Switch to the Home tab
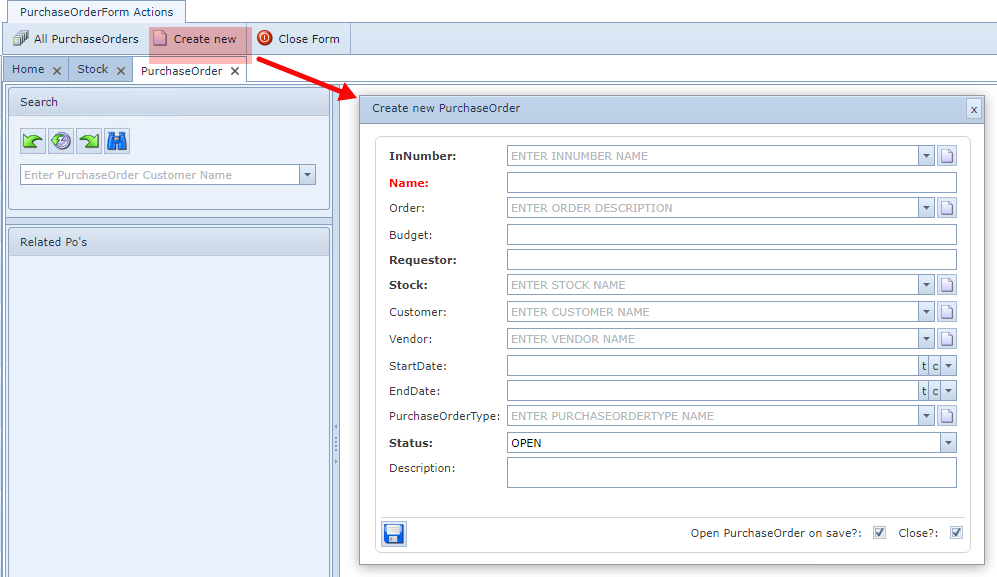 (x=28, y=70)
